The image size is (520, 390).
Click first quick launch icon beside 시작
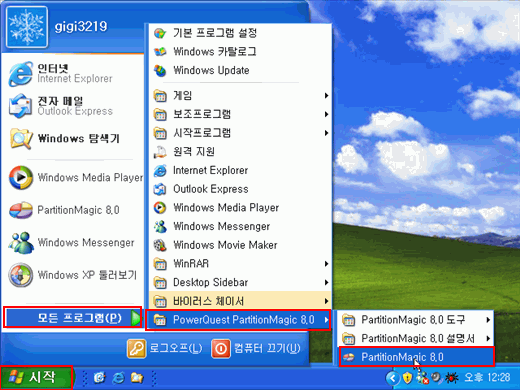(100, 378)
